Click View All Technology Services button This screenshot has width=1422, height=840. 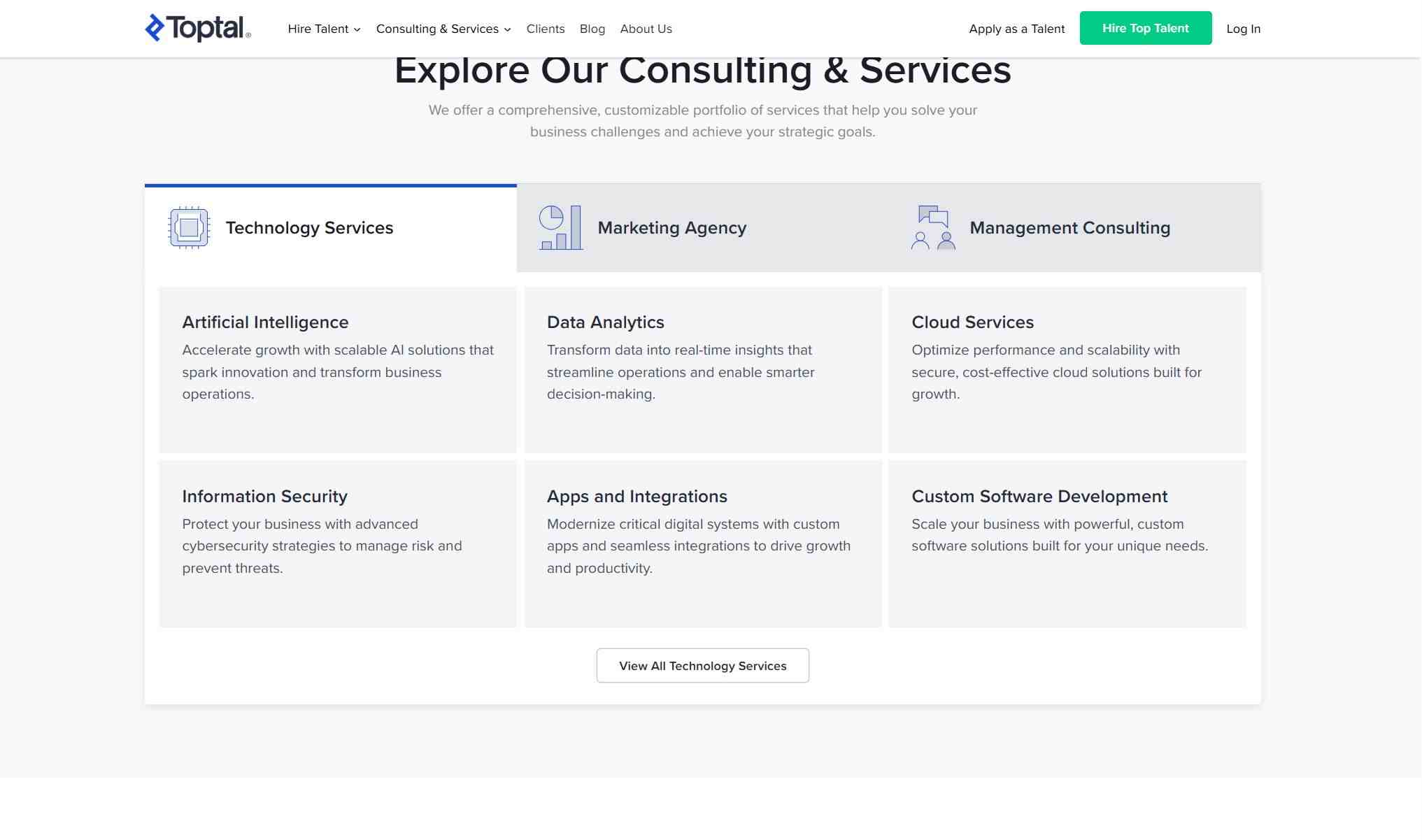[x=702, y=665]
